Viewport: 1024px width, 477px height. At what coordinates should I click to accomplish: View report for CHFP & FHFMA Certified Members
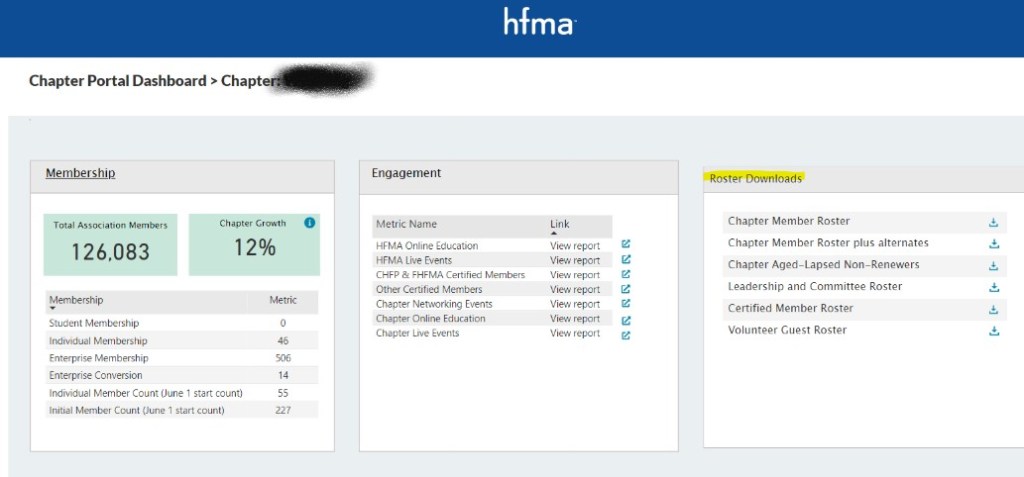tap(574, 275)
